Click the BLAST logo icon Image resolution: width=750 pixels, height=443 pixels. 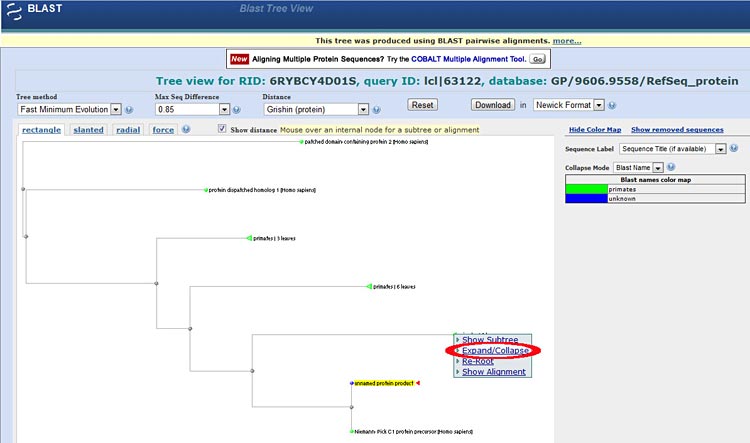tap(14, 11)
